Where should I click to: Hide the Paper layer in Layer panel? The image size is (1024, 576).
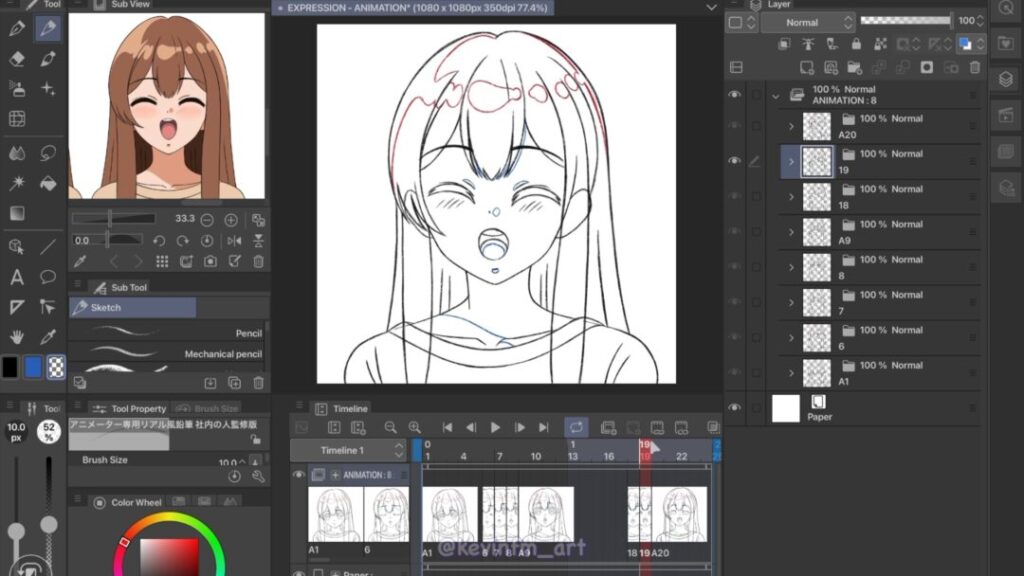click(735, 408)
